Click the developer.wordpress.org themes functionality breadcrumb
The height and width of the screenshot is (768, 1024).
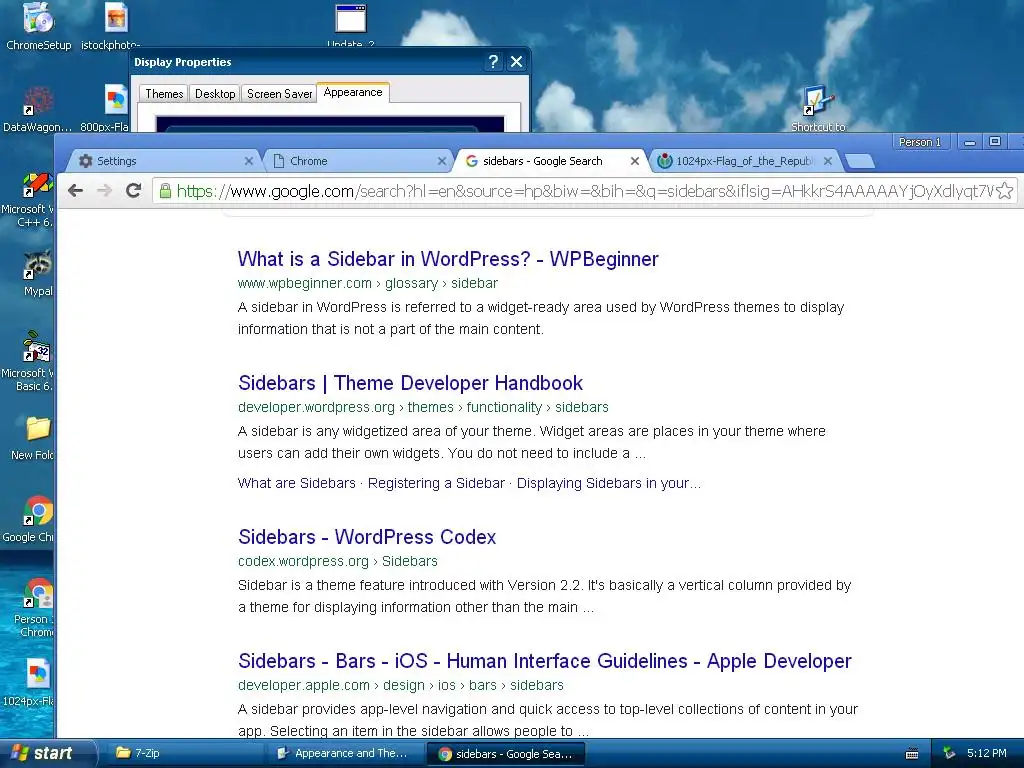(x=423, y=408)
